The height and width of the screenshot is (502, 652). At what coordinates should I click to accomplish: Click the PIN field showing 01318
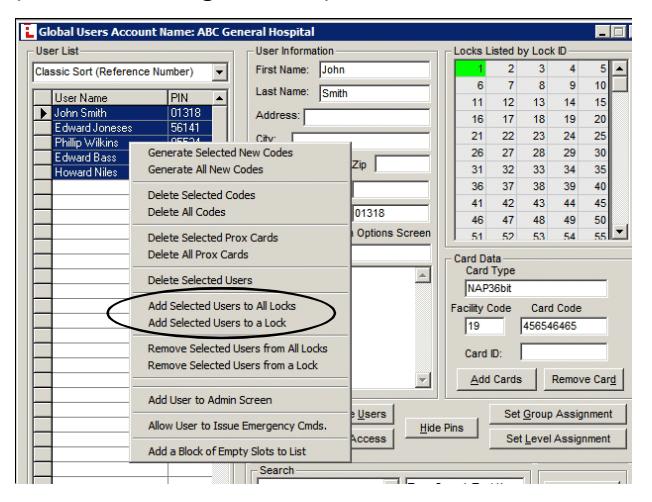point(391,213)
